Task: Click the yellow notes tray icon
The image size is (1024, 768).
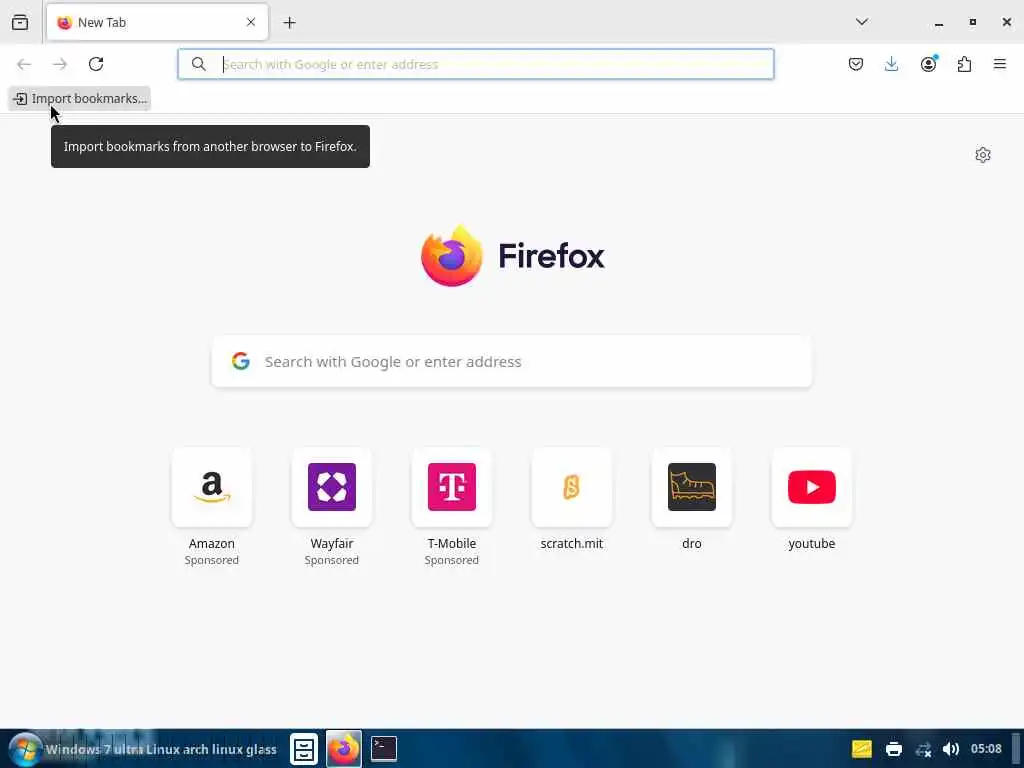Action: coord(861,749)
